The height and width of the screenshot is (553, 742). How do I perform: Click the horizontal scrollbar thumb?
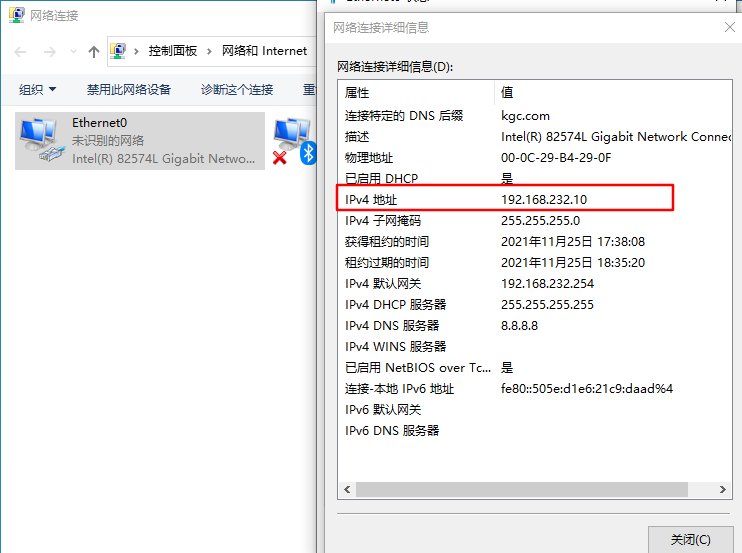[521, 489]
